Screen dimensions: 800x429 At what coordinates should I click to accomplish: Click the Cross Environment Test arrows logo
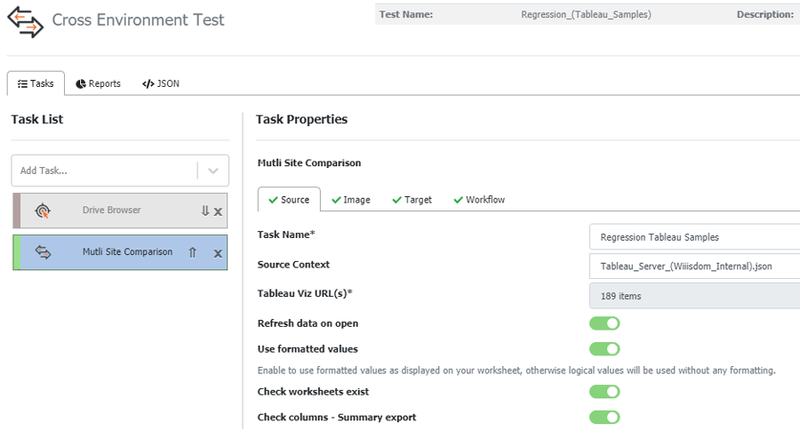coord(26,21)
